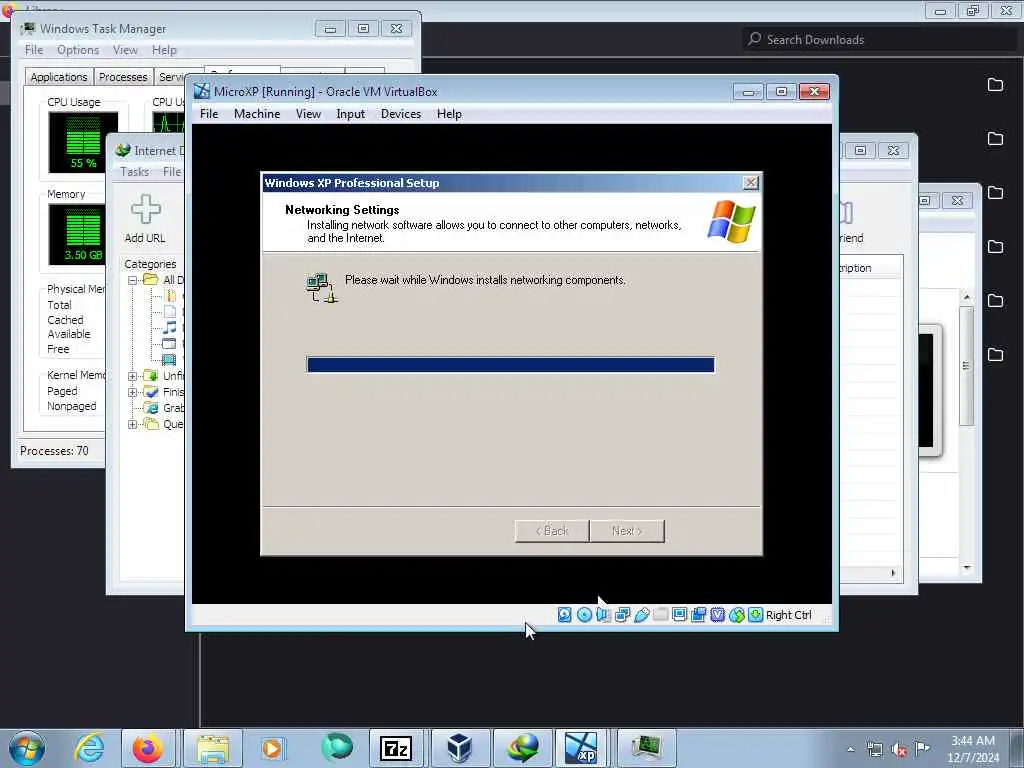Click the display monitor icon in VirtualBox status bar
1024x768 pixels.
(x=679, y=615)
